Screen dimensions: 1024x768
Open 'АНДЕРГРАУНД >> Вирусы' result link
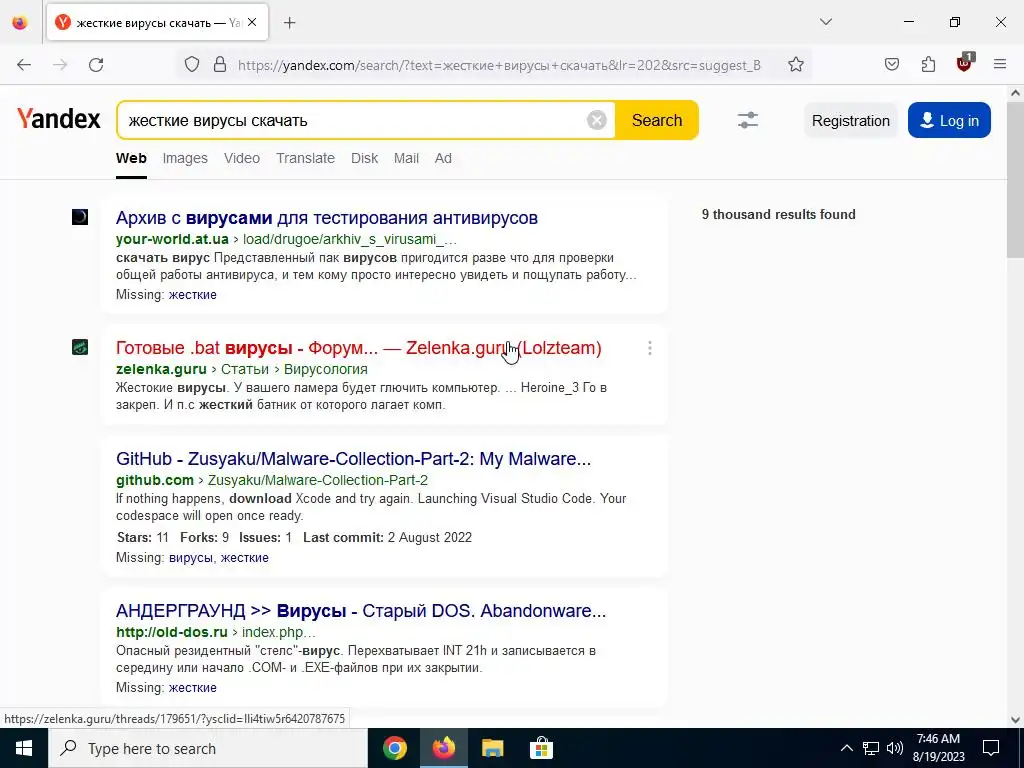pyautogui.click(x=361, y=611)
